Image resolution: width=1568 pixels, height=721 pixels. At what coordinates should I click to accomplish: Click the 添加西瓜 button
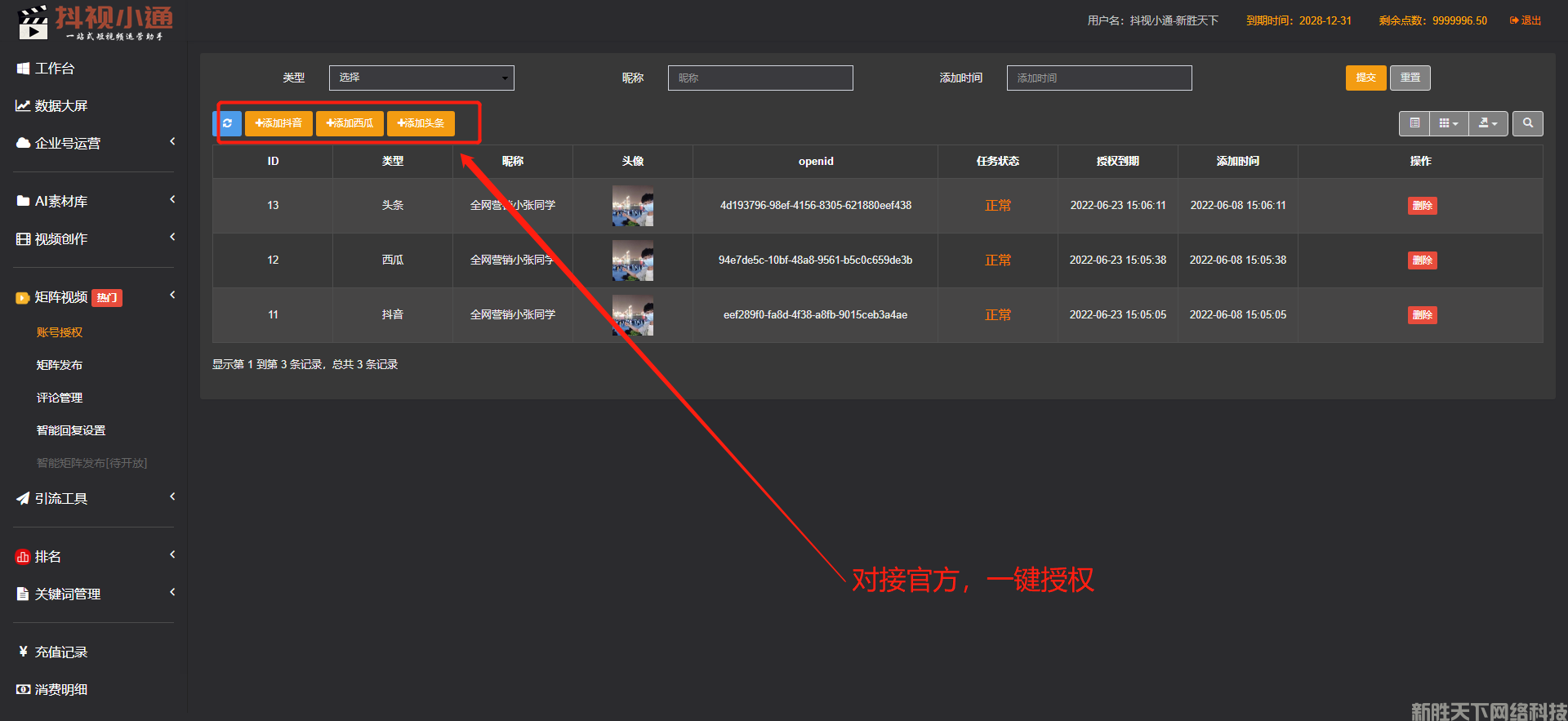[350, 123]
